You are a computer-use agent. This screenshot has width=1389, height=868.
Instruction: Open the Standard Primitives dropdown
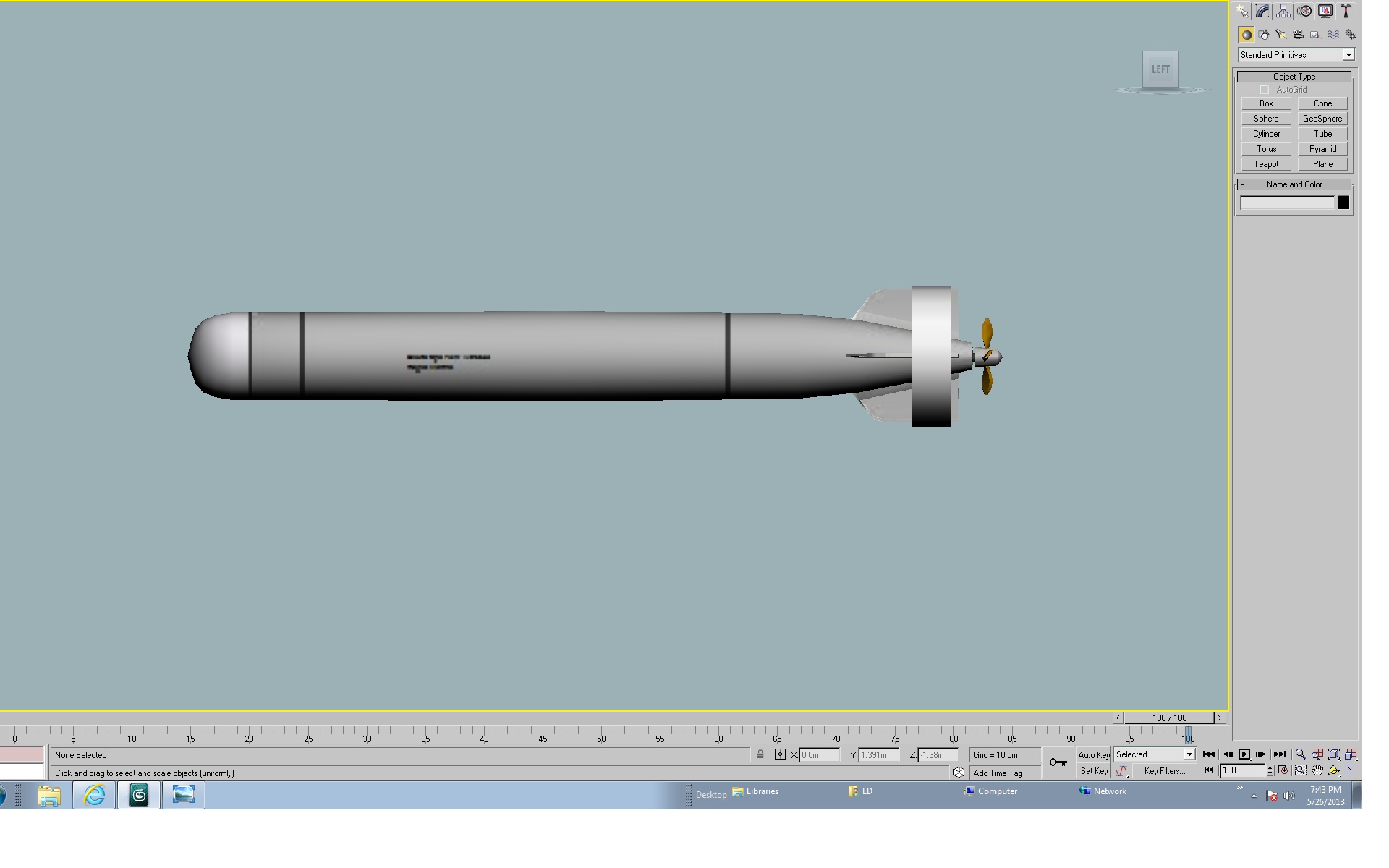pyautogui.click(x=1296, y=55)
